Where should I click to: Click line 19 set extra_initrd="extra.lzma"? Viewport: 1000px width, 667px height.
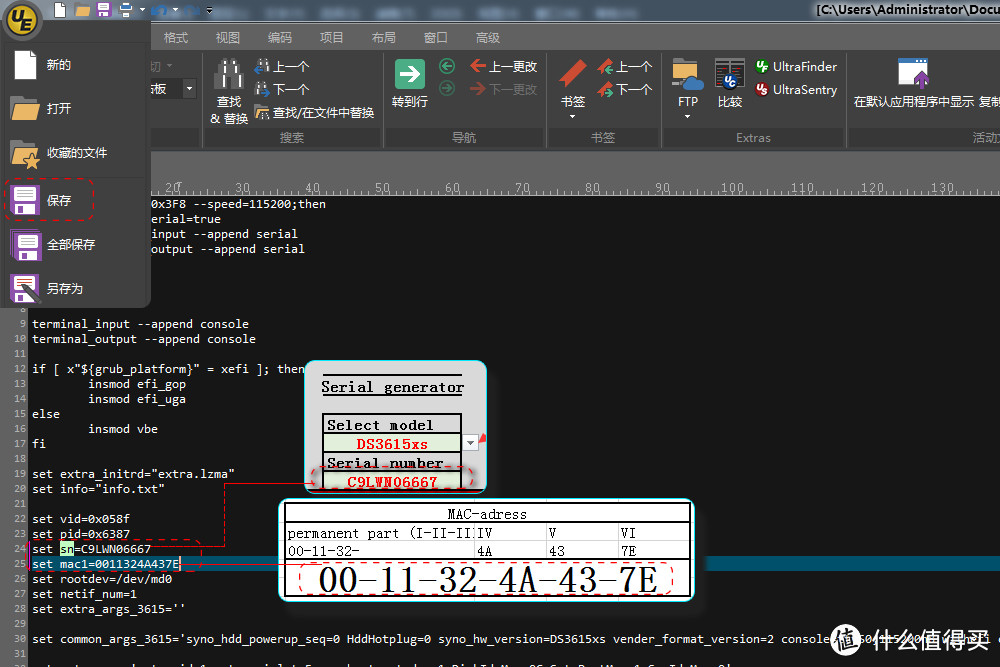[x=133, y=474]
